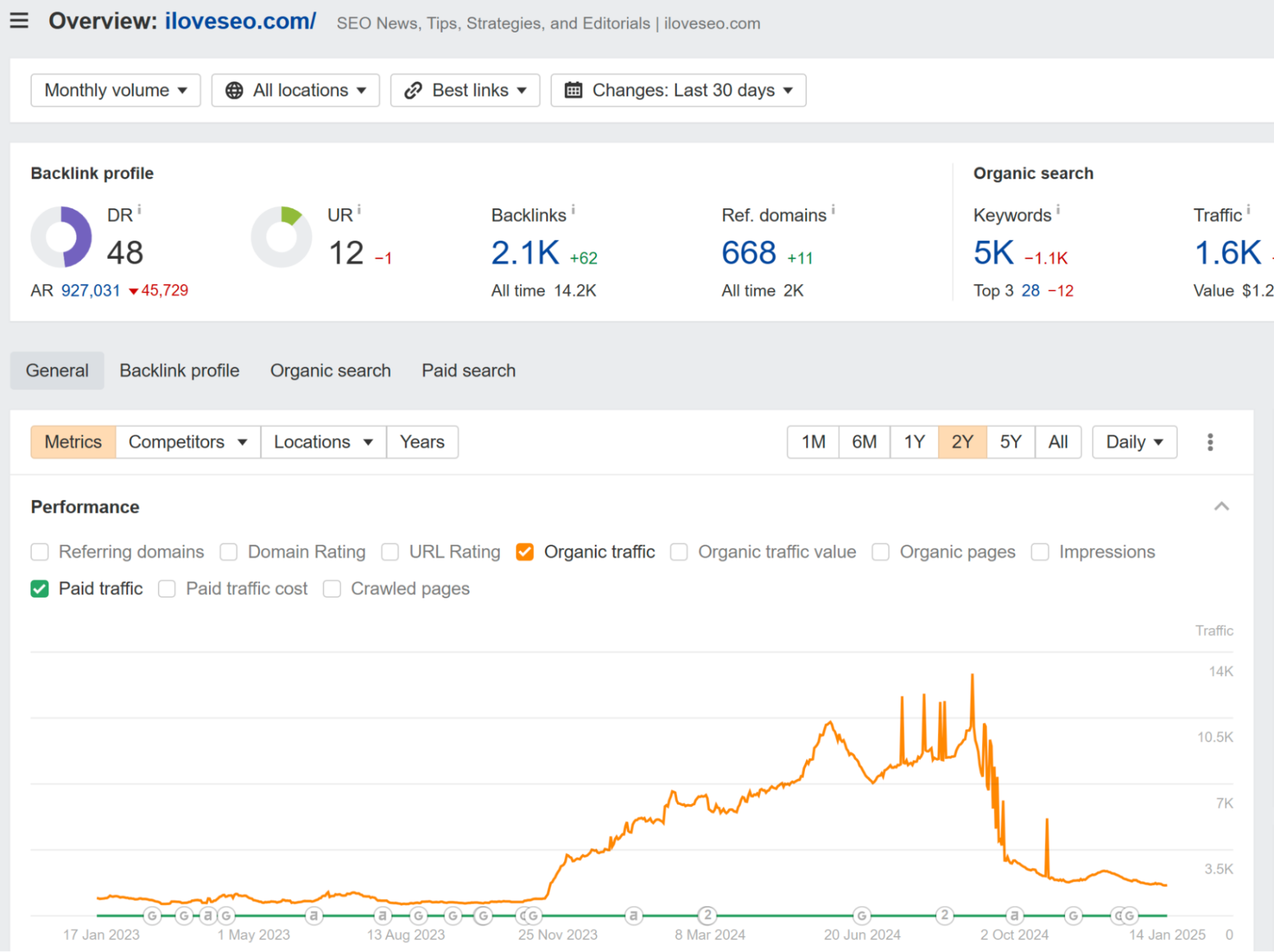Switch to the Paid search tab
This screenshot has width=1274, height=952.
468,371
